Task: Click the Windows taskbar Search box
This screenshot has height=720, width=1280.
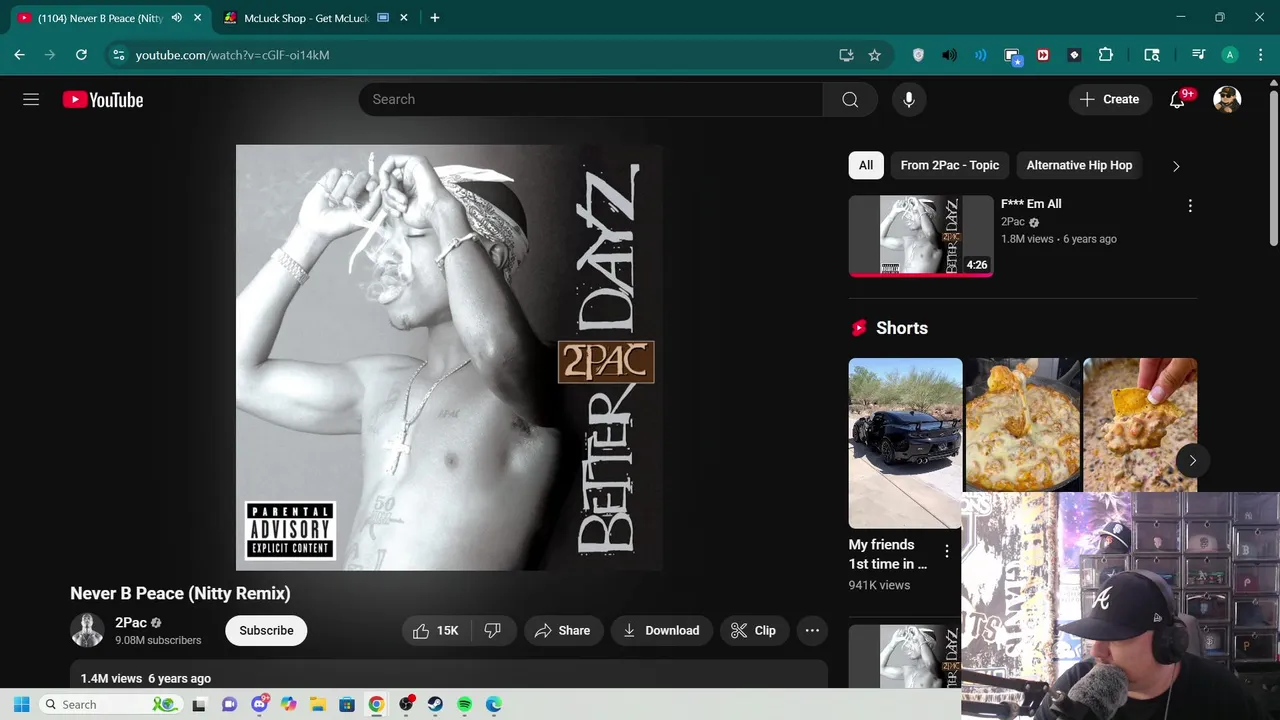Action: click(x=110, y=704)
